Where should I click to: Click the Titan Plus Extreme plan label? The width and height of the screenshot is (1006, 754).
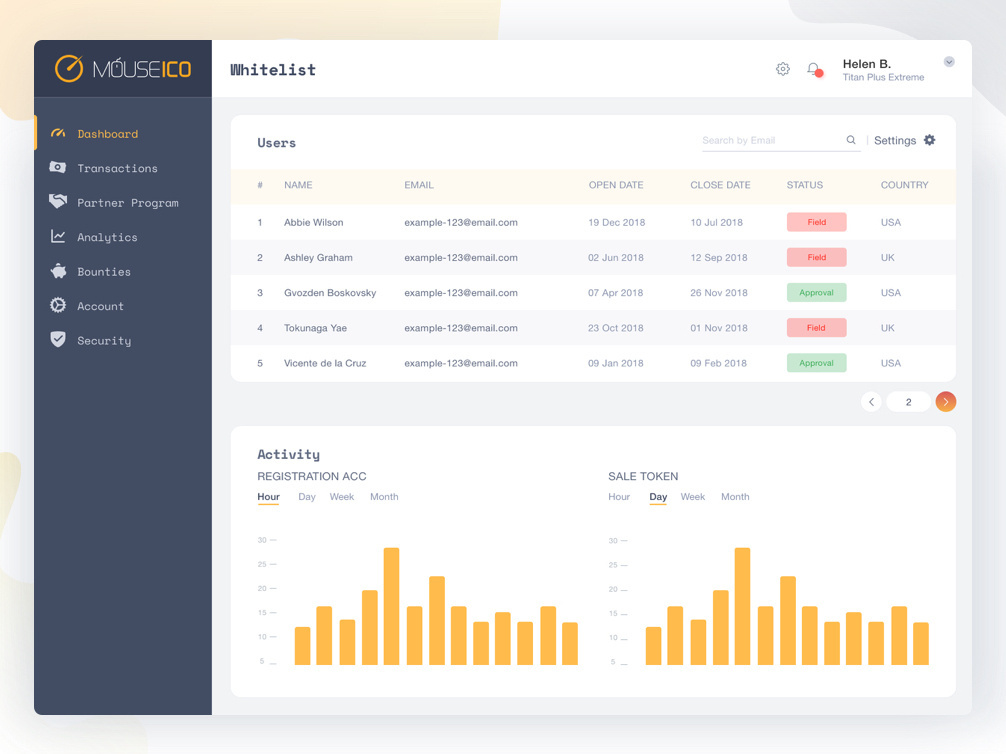tap(883, 77)
